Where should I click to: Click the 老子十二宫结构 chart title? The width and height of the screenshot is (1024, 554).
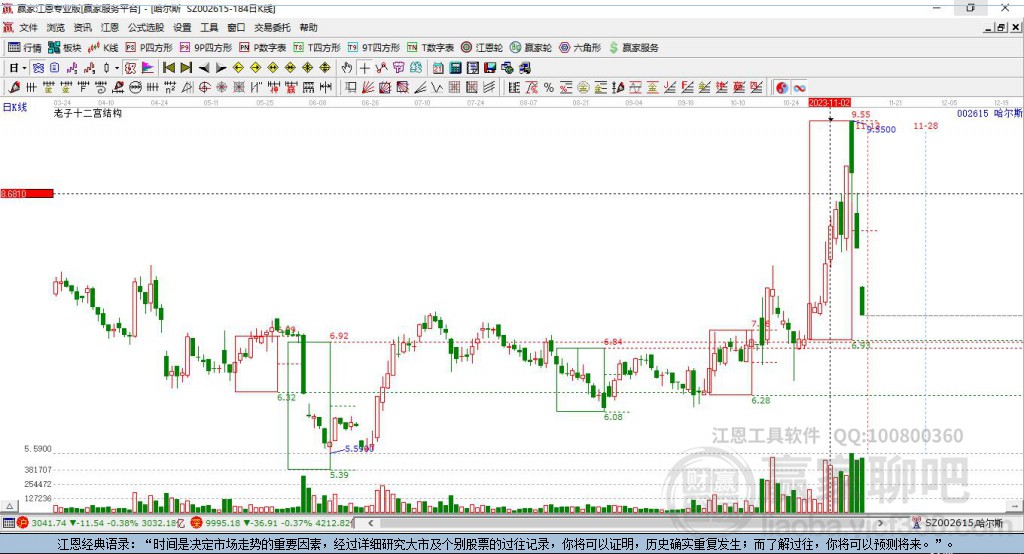88,113
